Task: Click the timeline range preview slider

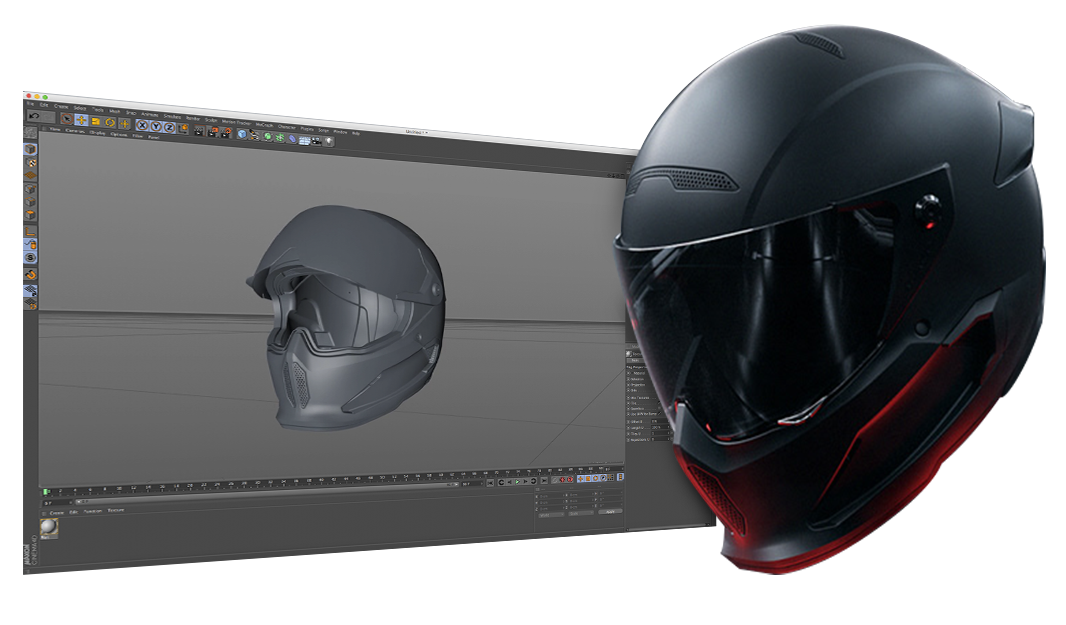Action: click(x=266, y=494)
